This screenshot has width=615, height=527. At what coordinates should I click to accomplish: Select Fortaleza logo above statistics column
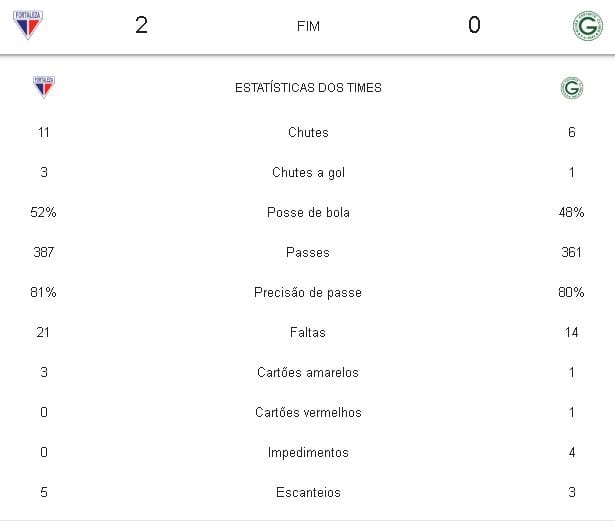[43, 87]
